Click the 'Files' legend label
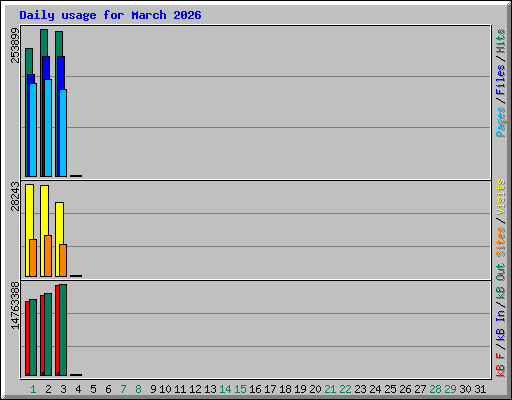 [x=500, y=80]
